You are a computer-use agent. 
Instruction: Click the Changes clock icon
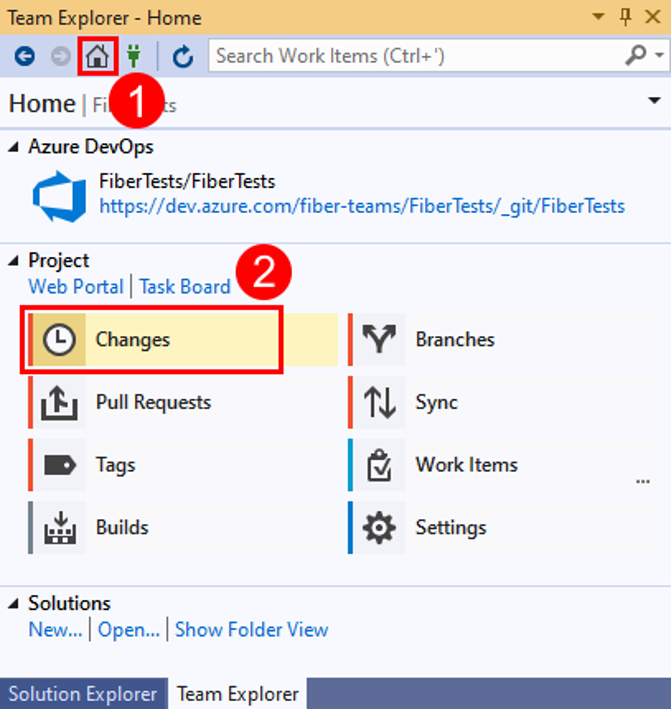click(59, 340)
